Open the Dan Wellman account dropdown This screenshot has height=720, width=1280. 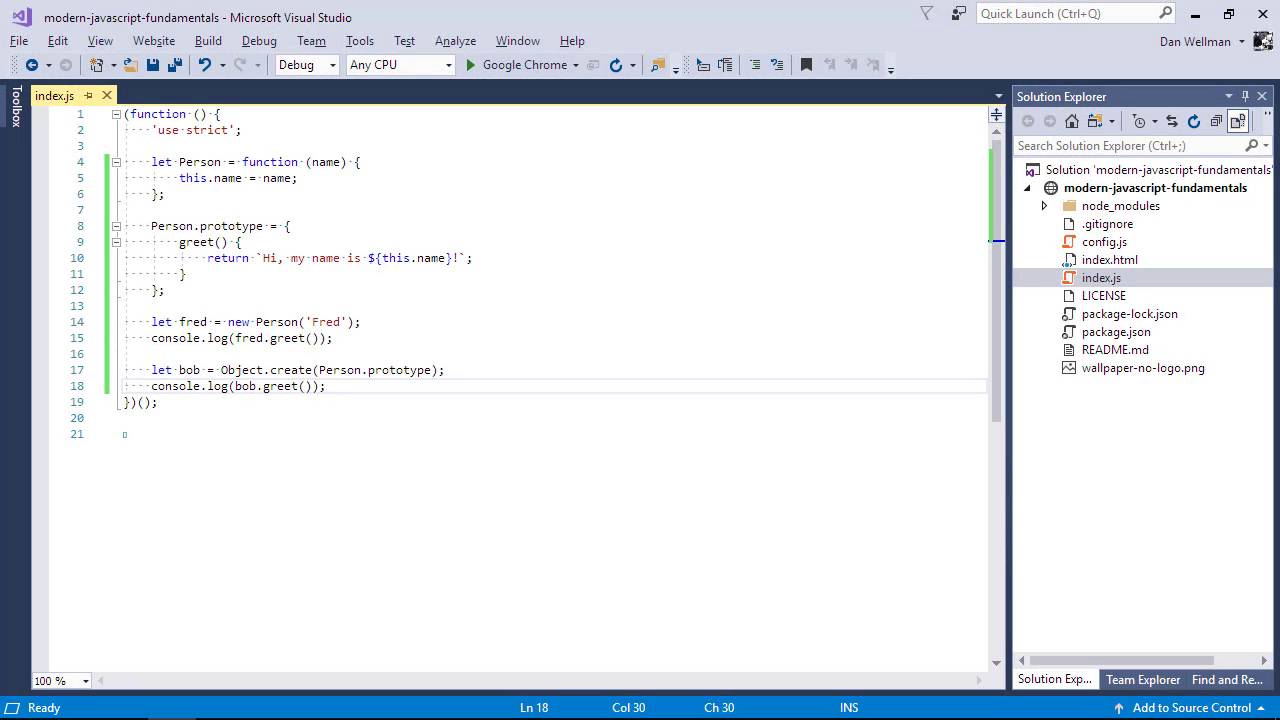coord(1242,41)
